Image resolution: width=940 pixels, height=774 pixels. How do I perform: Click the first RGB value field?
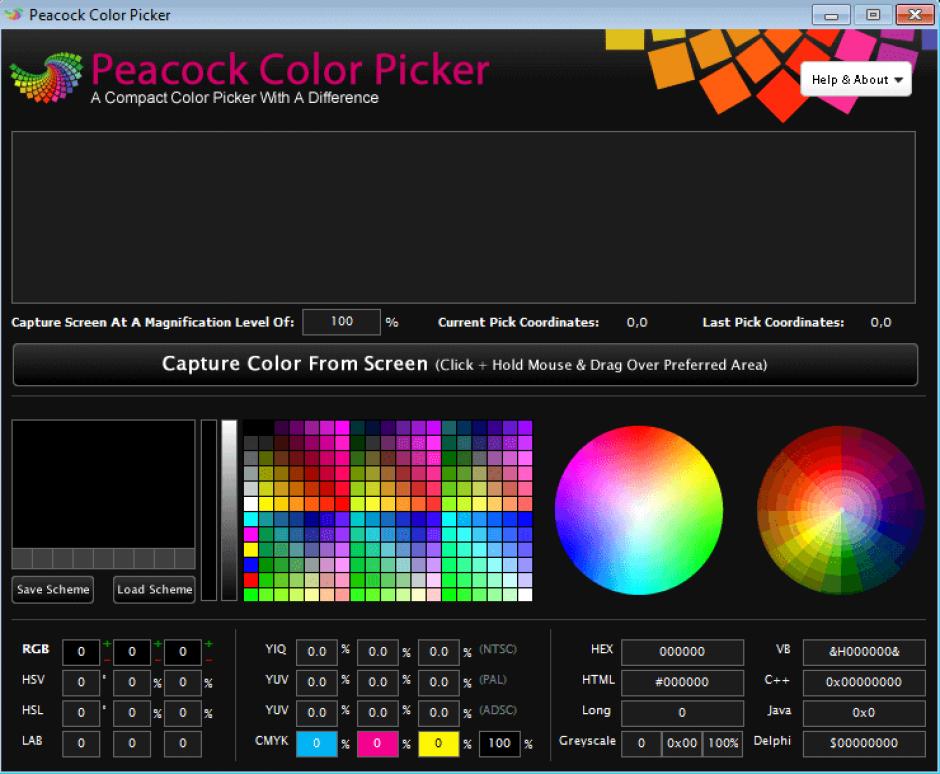tap(81, 652)
